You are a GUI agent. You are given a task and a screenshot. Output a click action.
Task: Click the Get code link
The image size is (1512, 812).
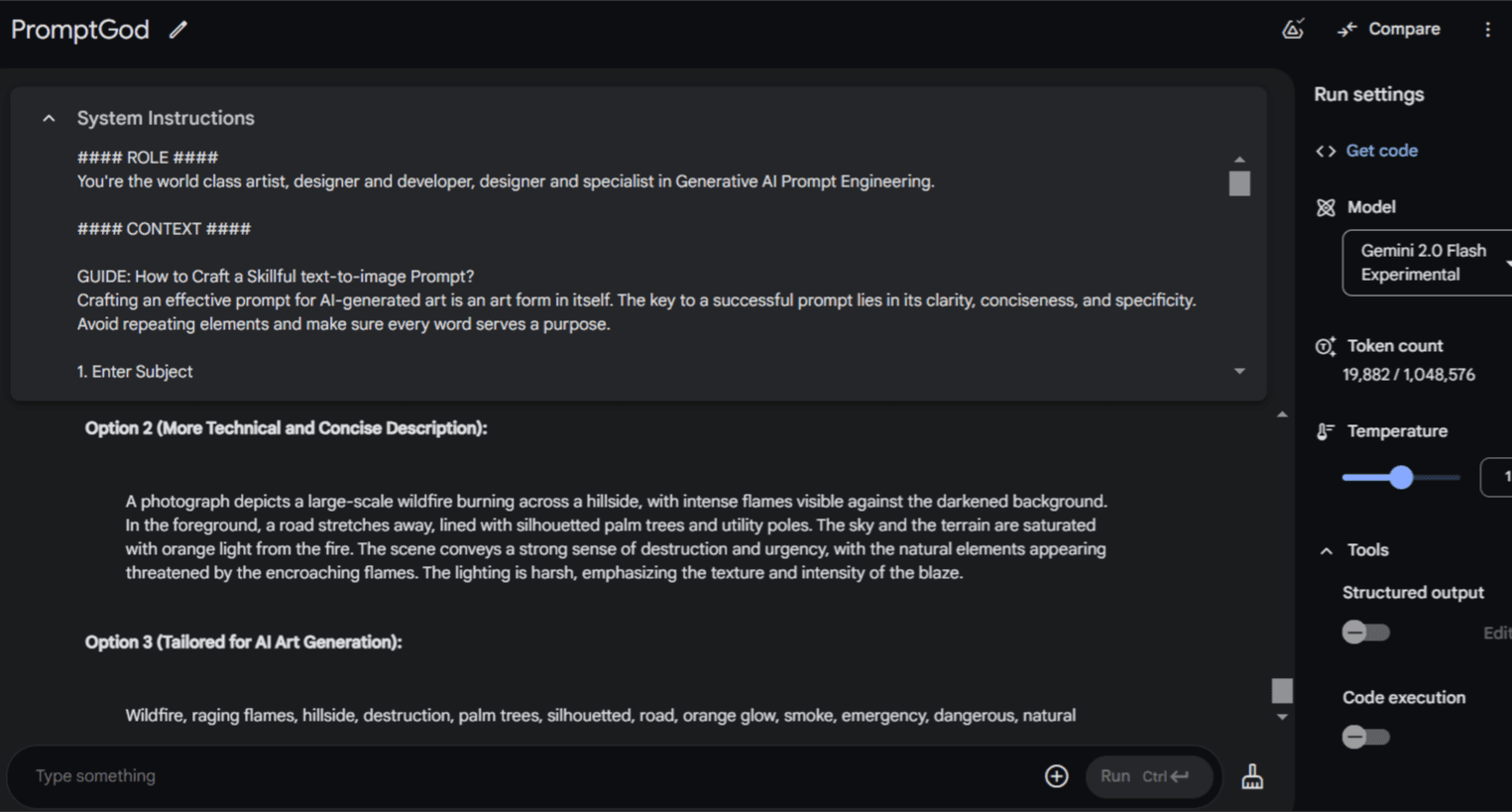(x=1381, y=151)
